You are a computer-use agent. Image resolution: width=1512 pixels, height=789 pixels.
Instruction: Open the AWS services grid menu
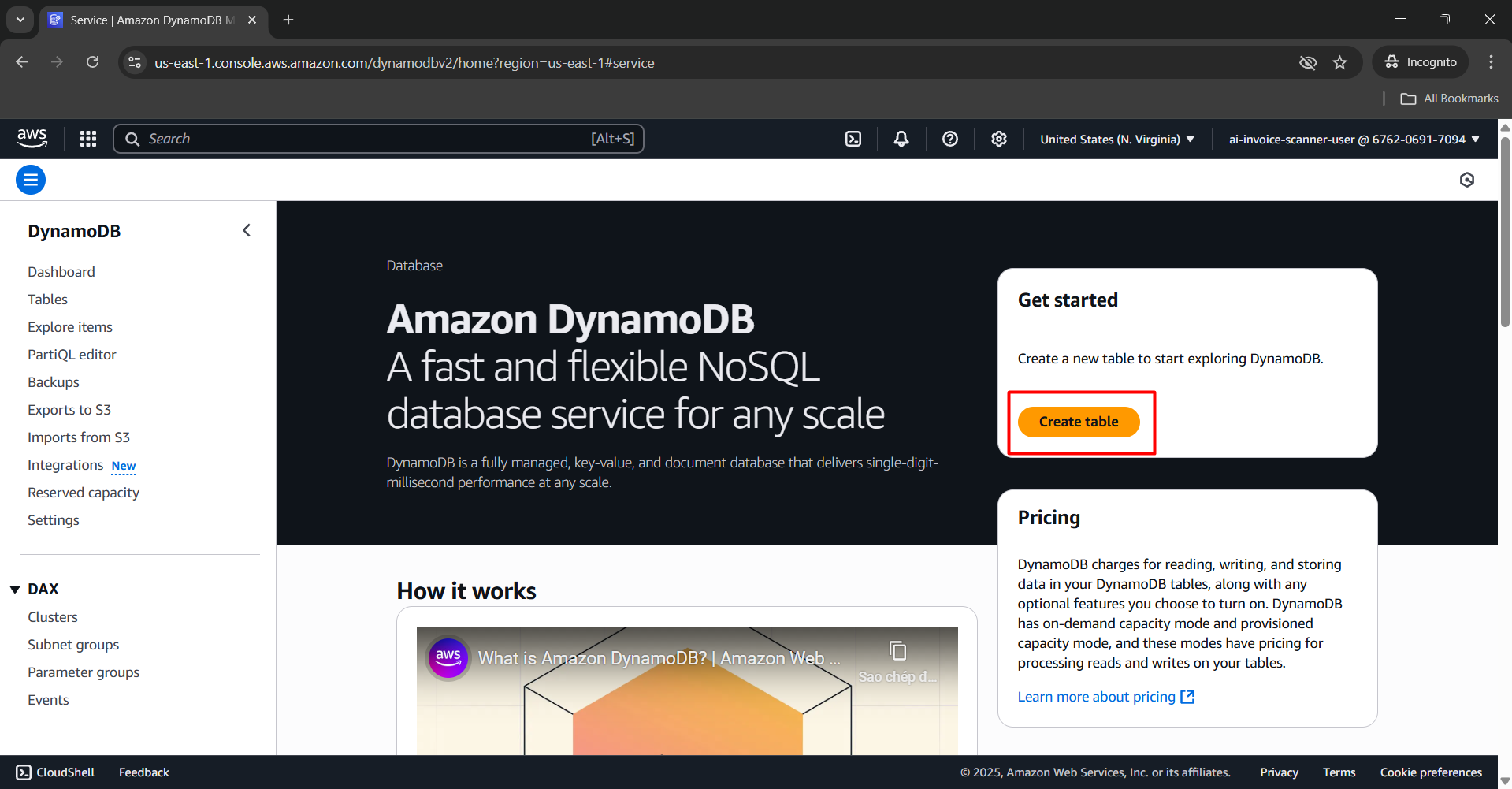(x=88, y=139)
